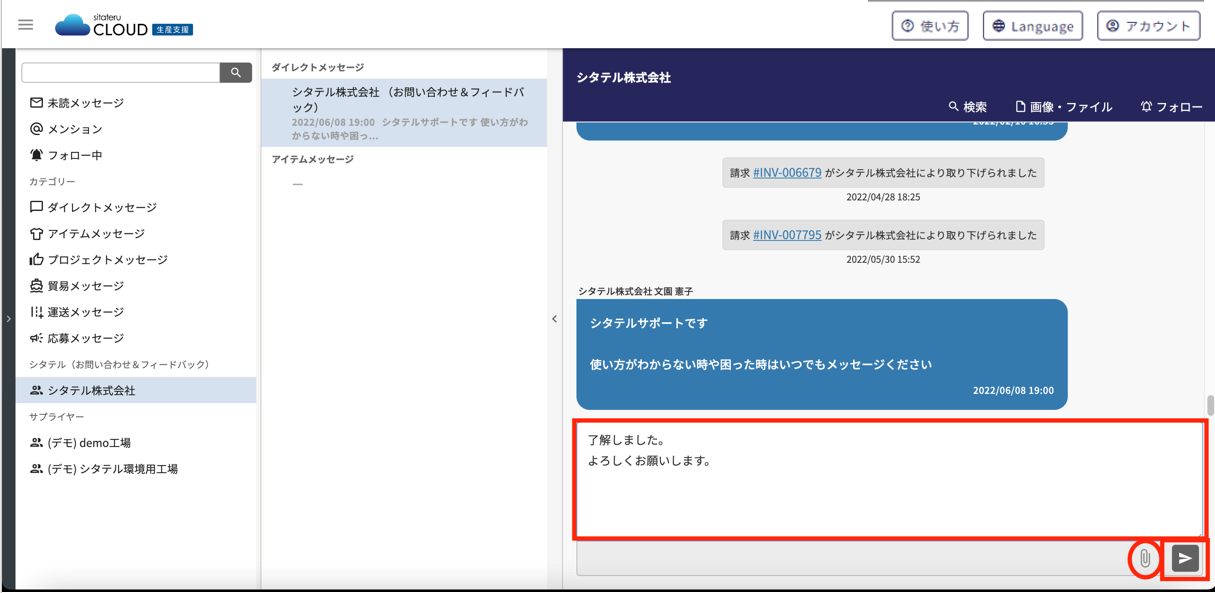Image resolution: width=1215 pixels, height=593 pixels.
Task: Click the shipping icon for 運送メッセージ
Action: pos(36,312)
